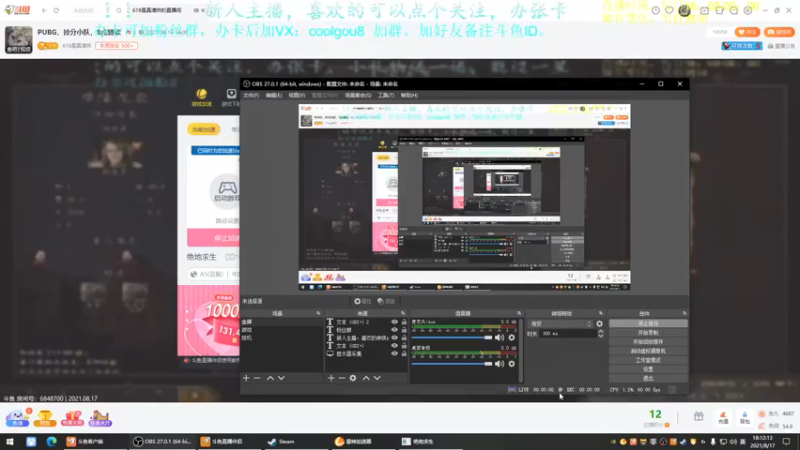Move selected source up in OBS
Screen dimensions: 800x450
pyautogui.click(x=366, y=378)
